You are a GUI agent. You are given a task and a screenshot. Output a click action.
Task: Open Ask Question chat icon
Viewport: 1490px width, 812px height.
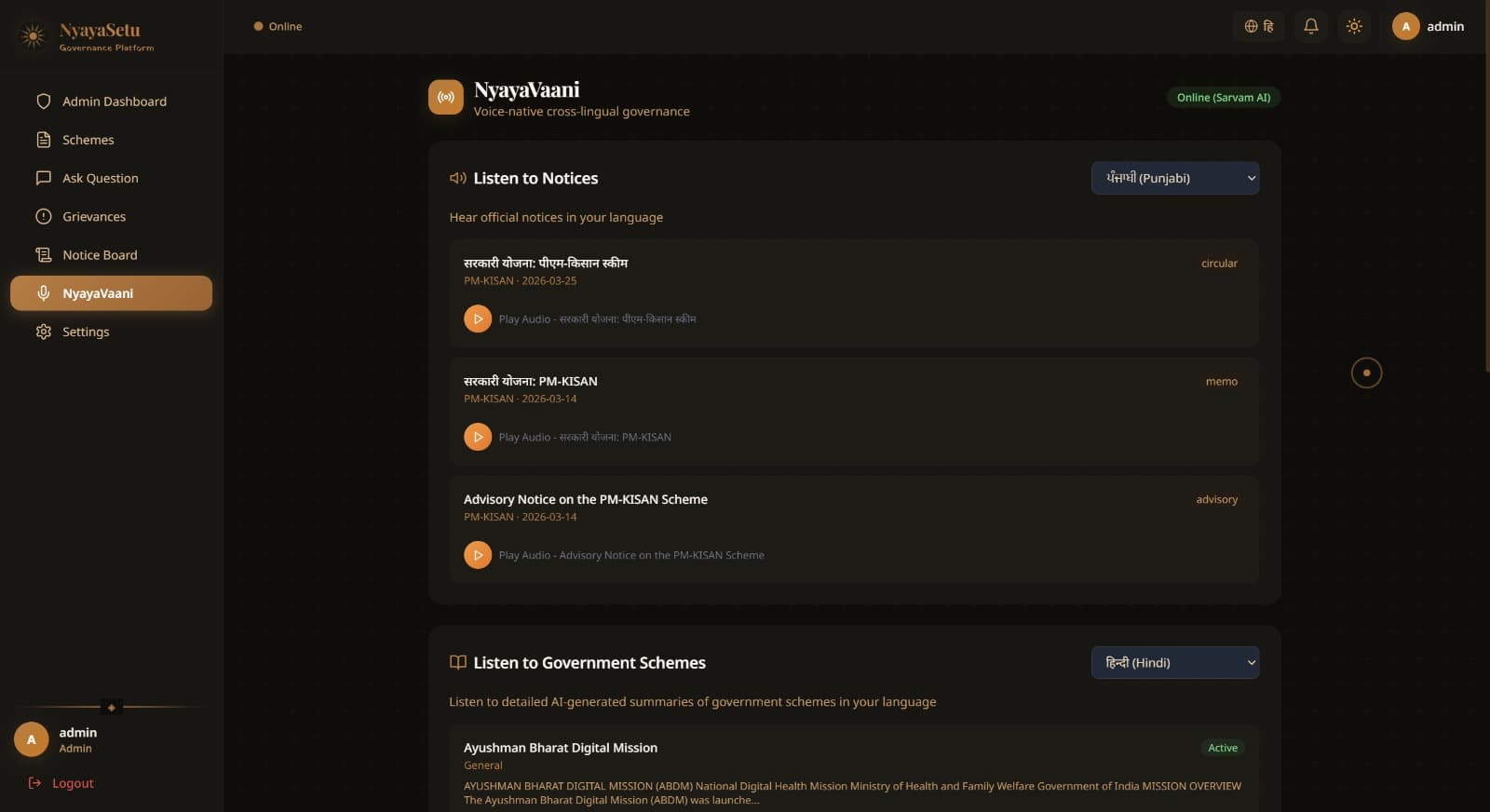[44, 178]
